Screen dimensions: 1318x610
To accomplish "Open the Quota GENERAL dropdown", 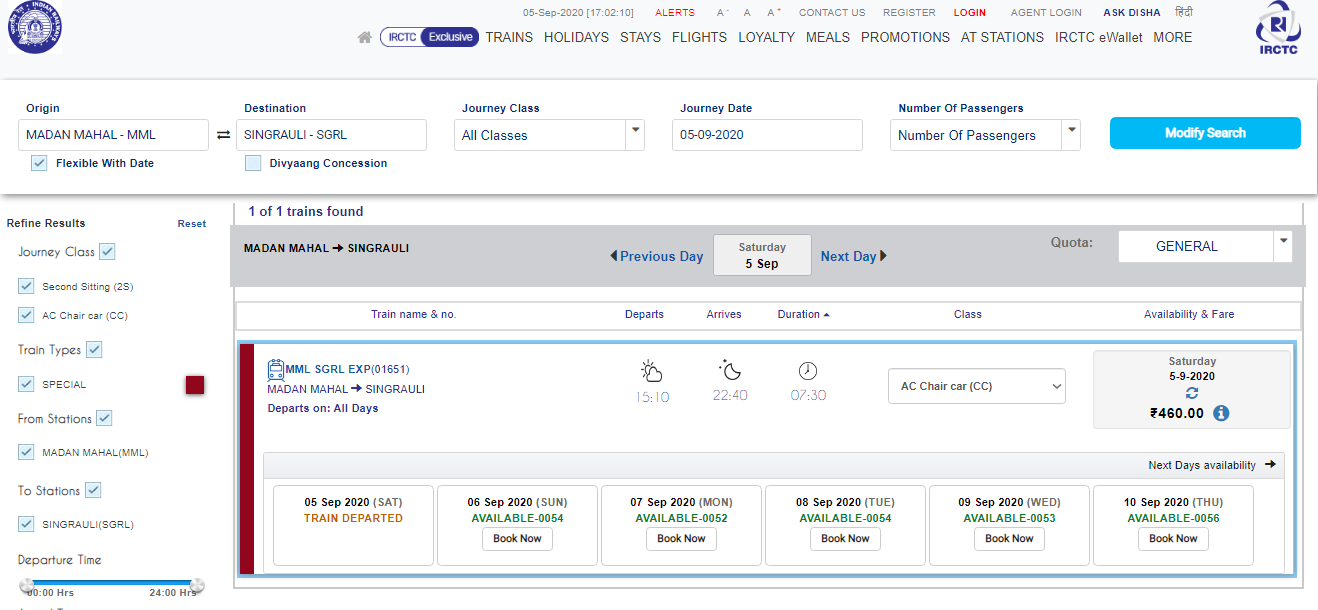I will (1205, 246).
